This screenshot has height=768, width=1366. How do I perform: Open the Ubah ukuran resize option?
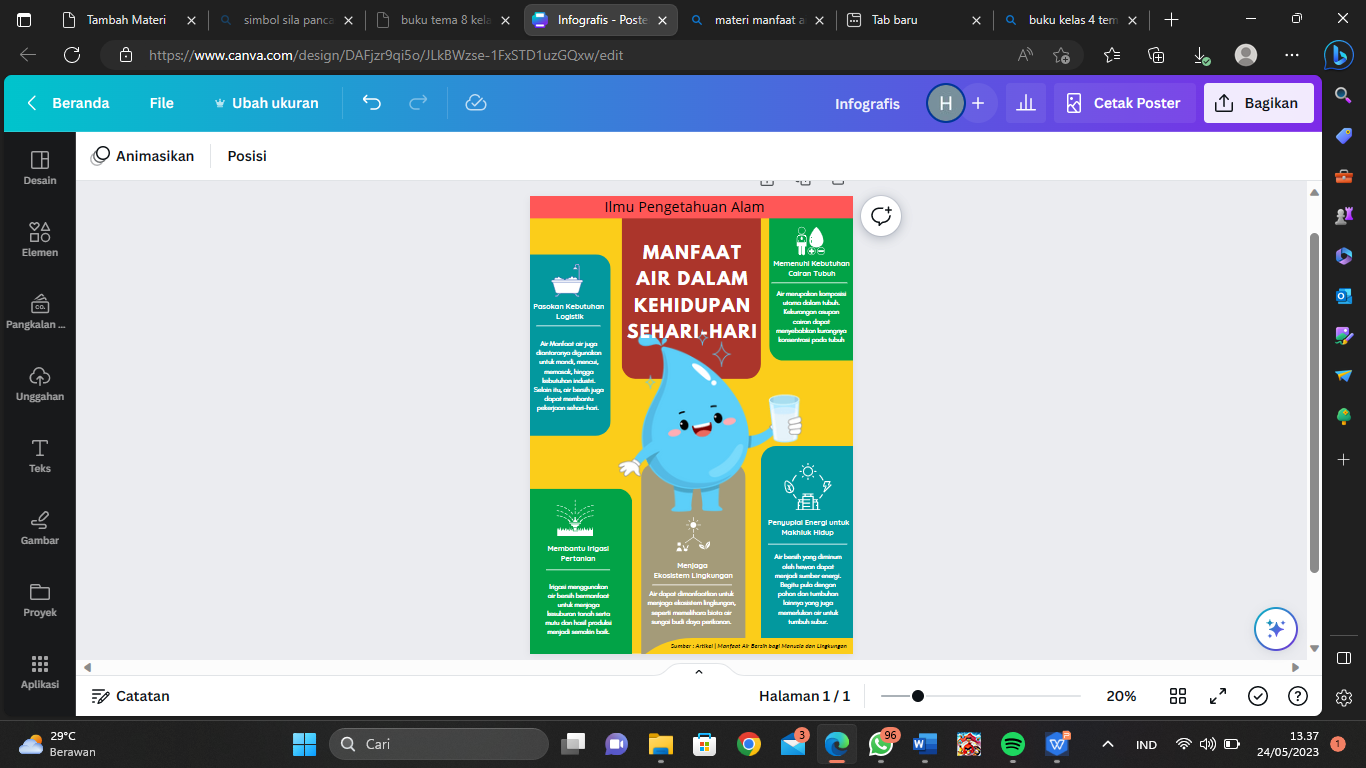[266, 103]
